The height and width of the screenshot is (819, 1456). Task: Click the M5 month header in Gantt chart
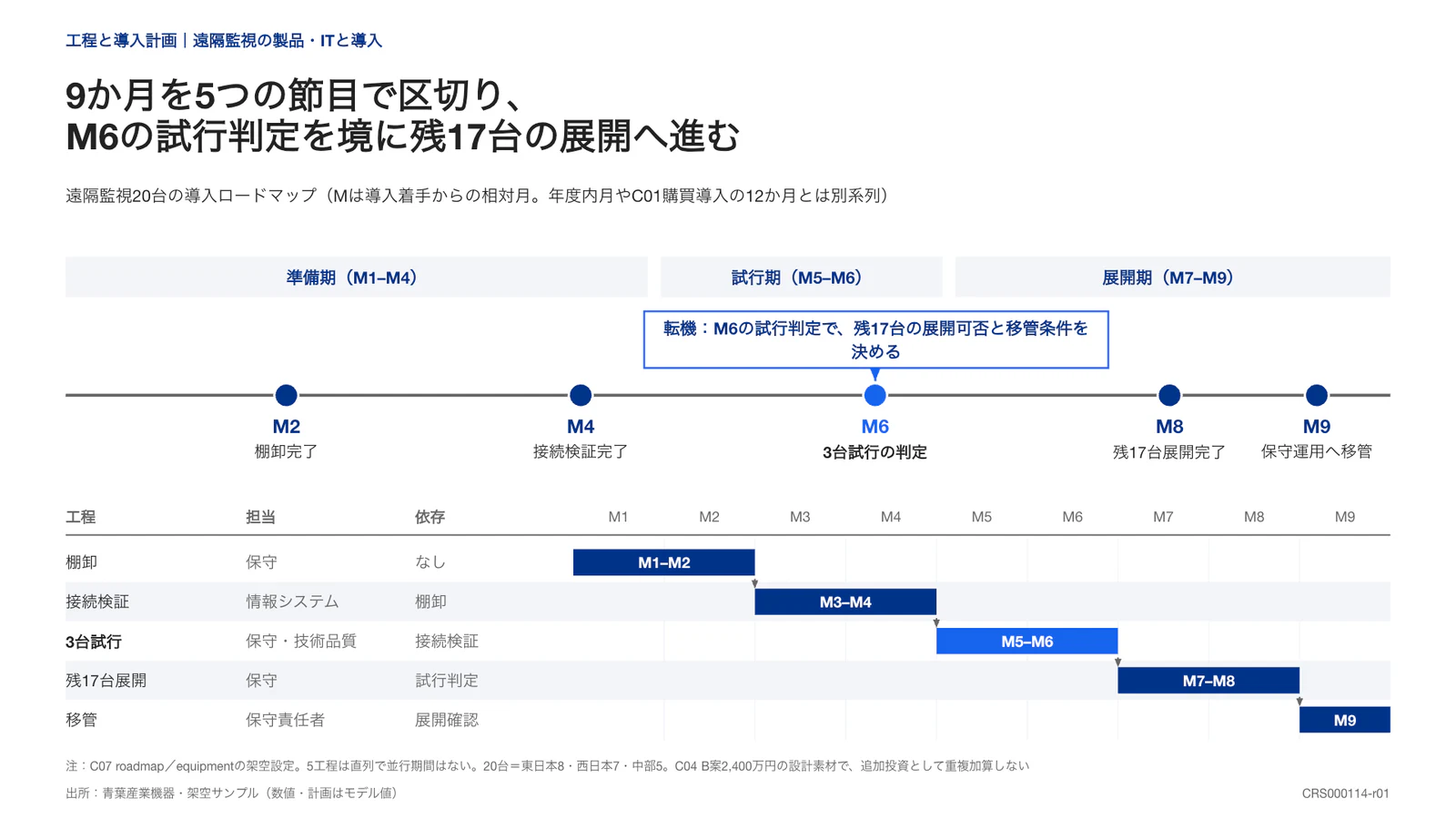point(981,517)
